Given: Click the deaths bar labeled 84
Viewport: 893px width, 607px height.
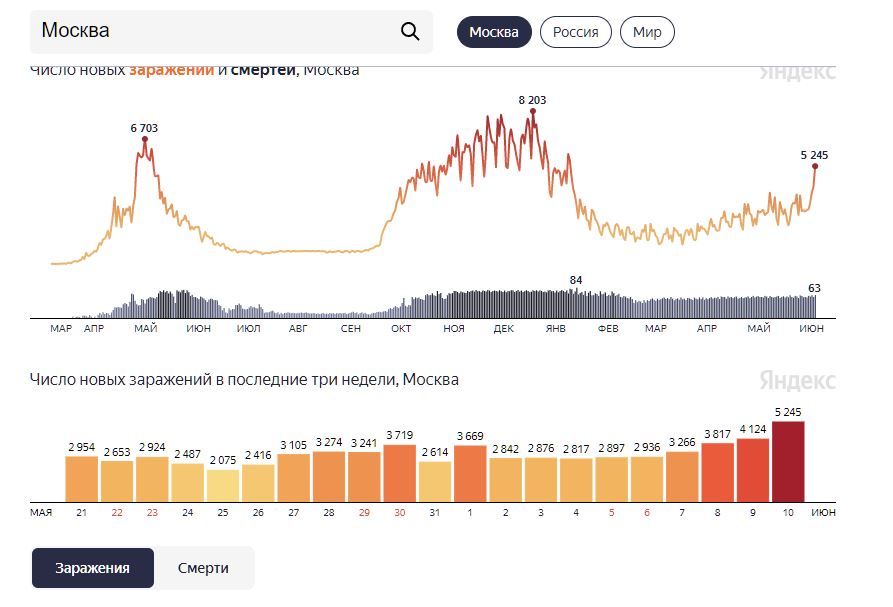Looking at the screenshot, I should (x=576, y=304).
